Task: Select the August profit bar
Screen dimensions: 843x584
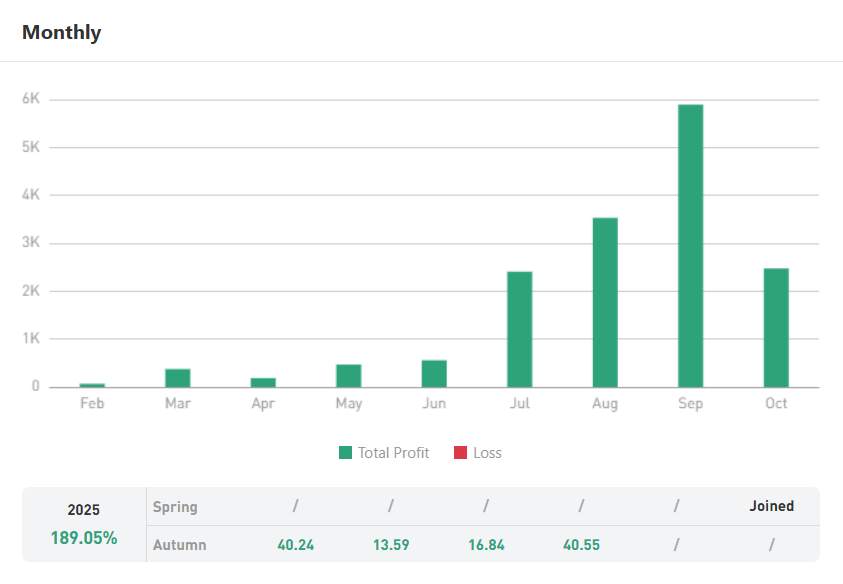Action: [605, 302]
